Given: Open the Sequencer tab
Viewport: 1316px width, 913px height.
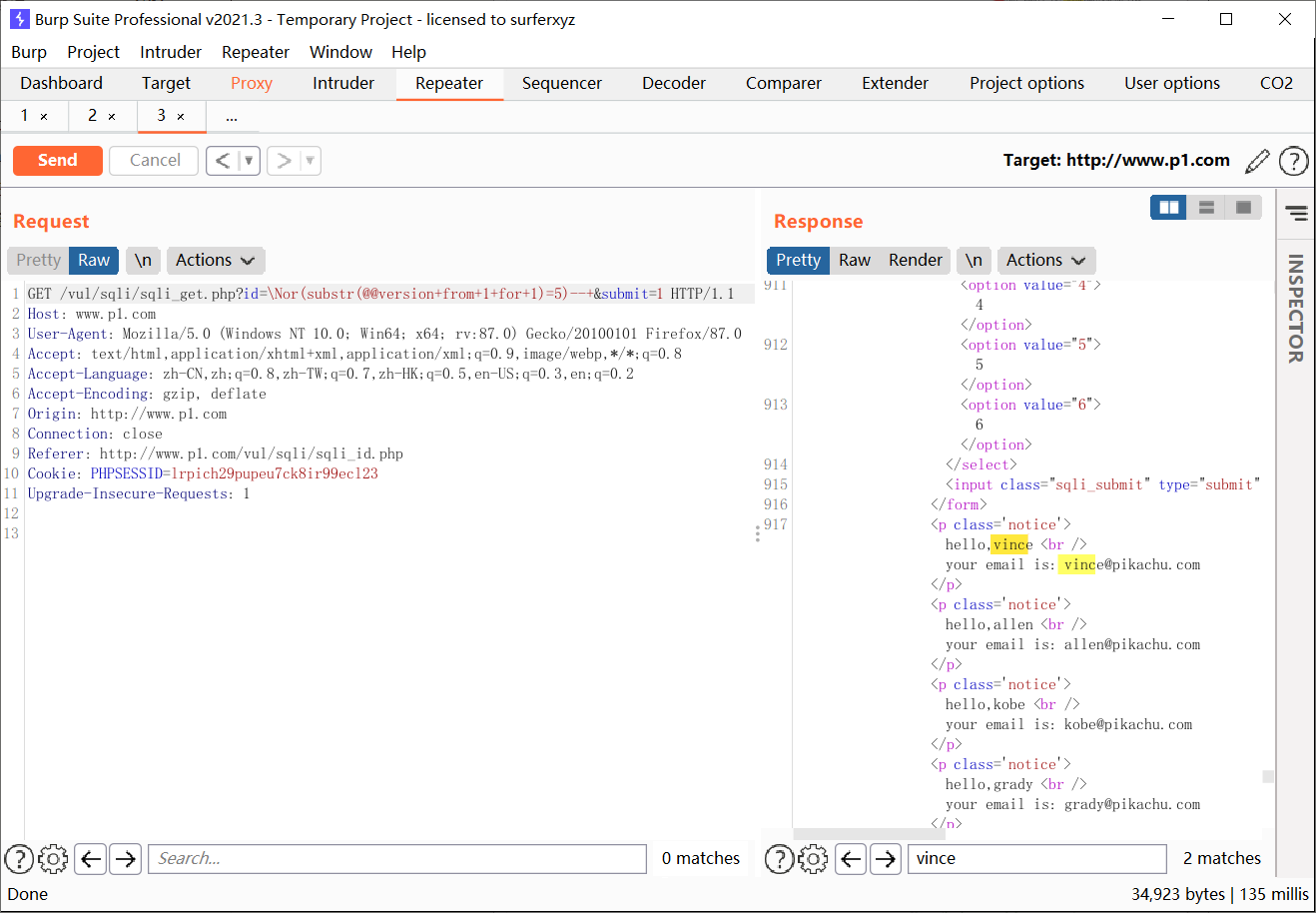Looking at the screenshot, I should (x=562, y=84).
